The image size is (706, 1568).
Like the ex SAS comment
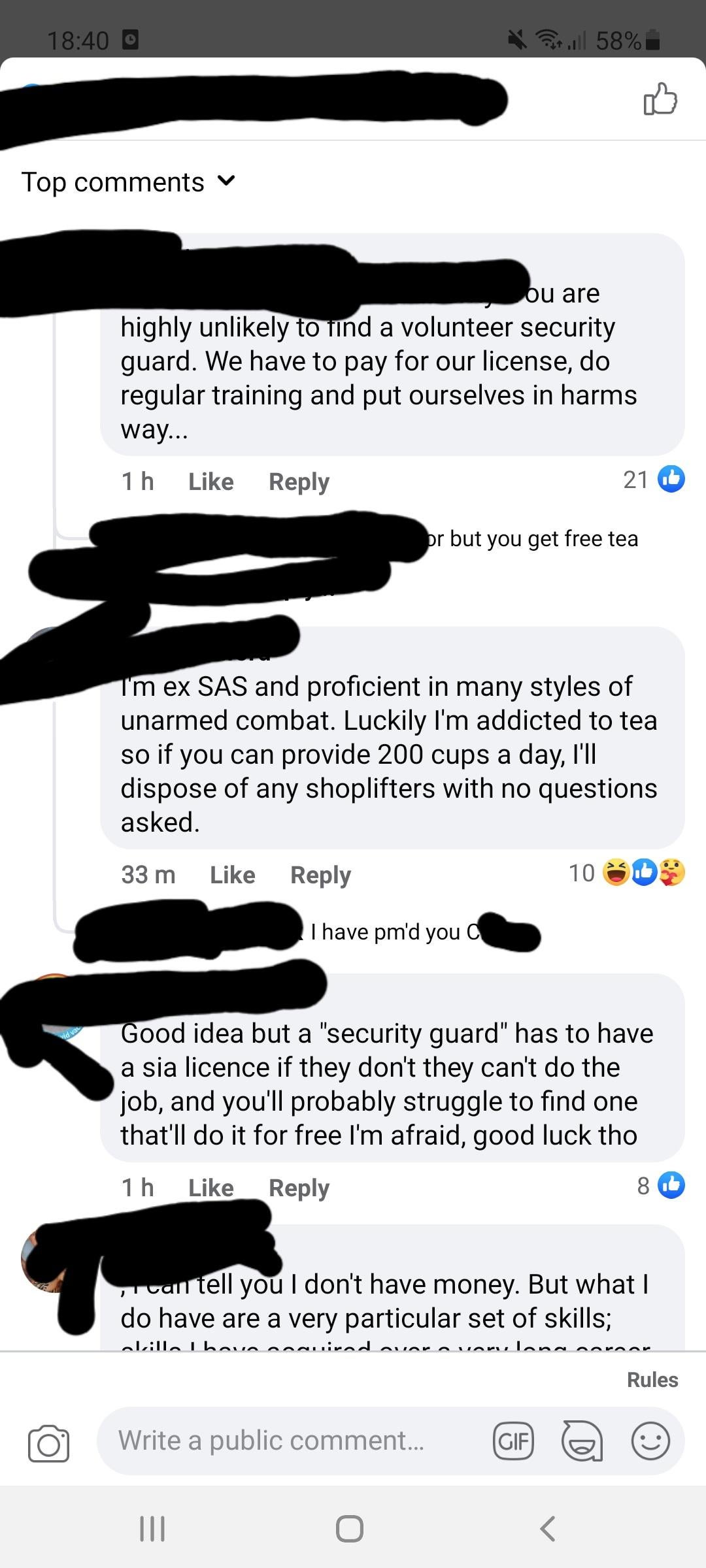pos(232,875)
